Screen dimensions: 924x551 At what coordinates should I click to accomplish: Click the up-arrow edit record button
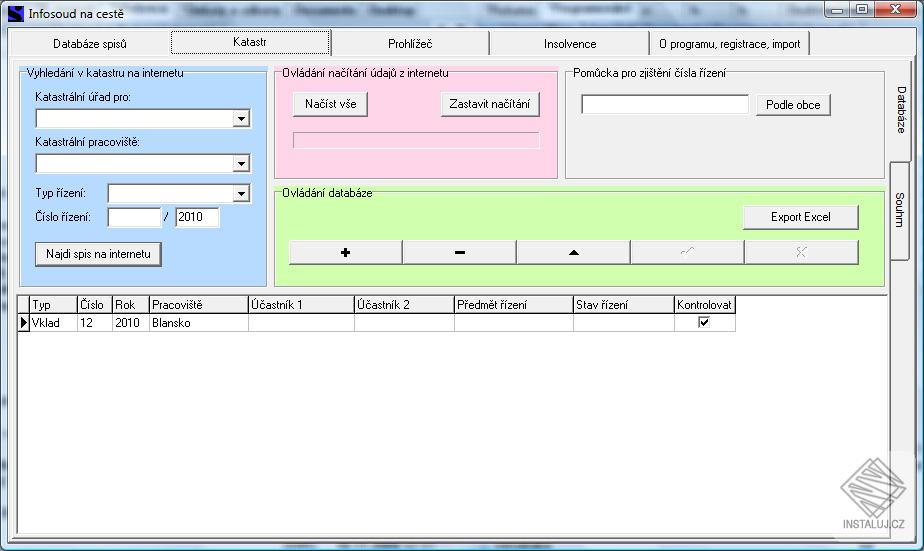tap(573, 252)
